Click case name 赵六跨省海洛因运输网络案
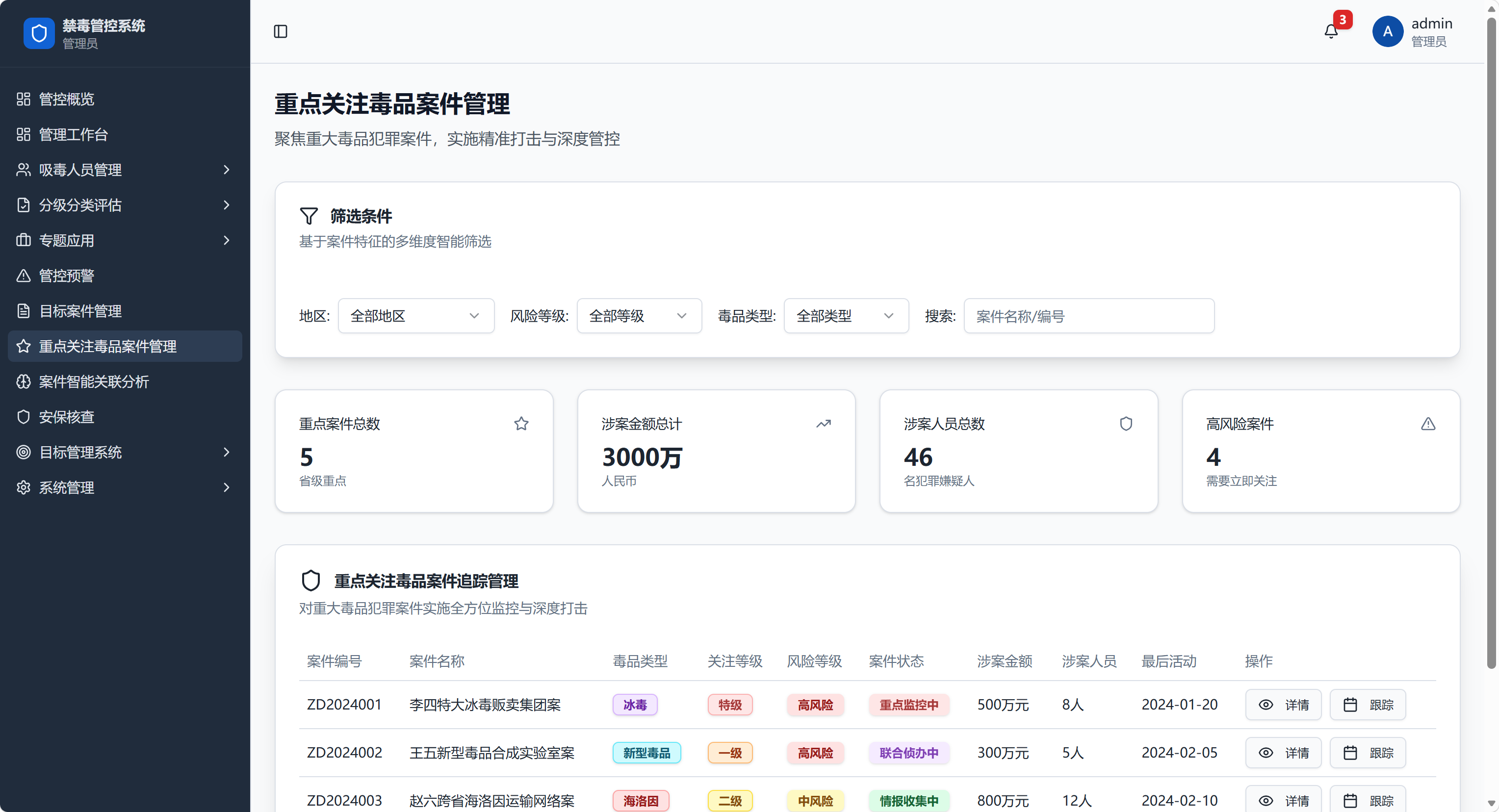Viewport: 1499px width, 812px height. coord(491,800)
